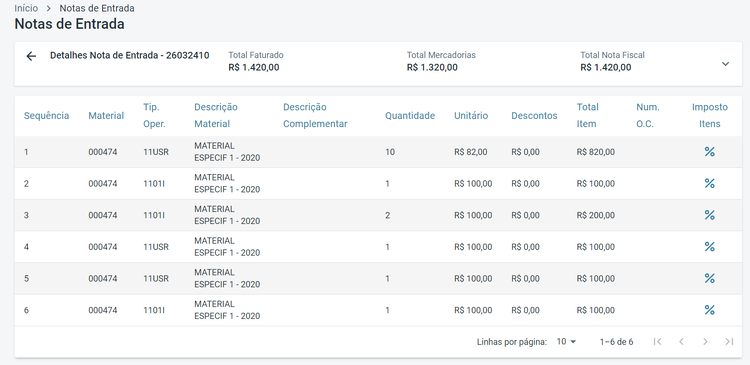Image resolution: width=750 pixels, height=365 pixels.
Task: Click quantity 2 in sequence 3
Action: (387, 215)
